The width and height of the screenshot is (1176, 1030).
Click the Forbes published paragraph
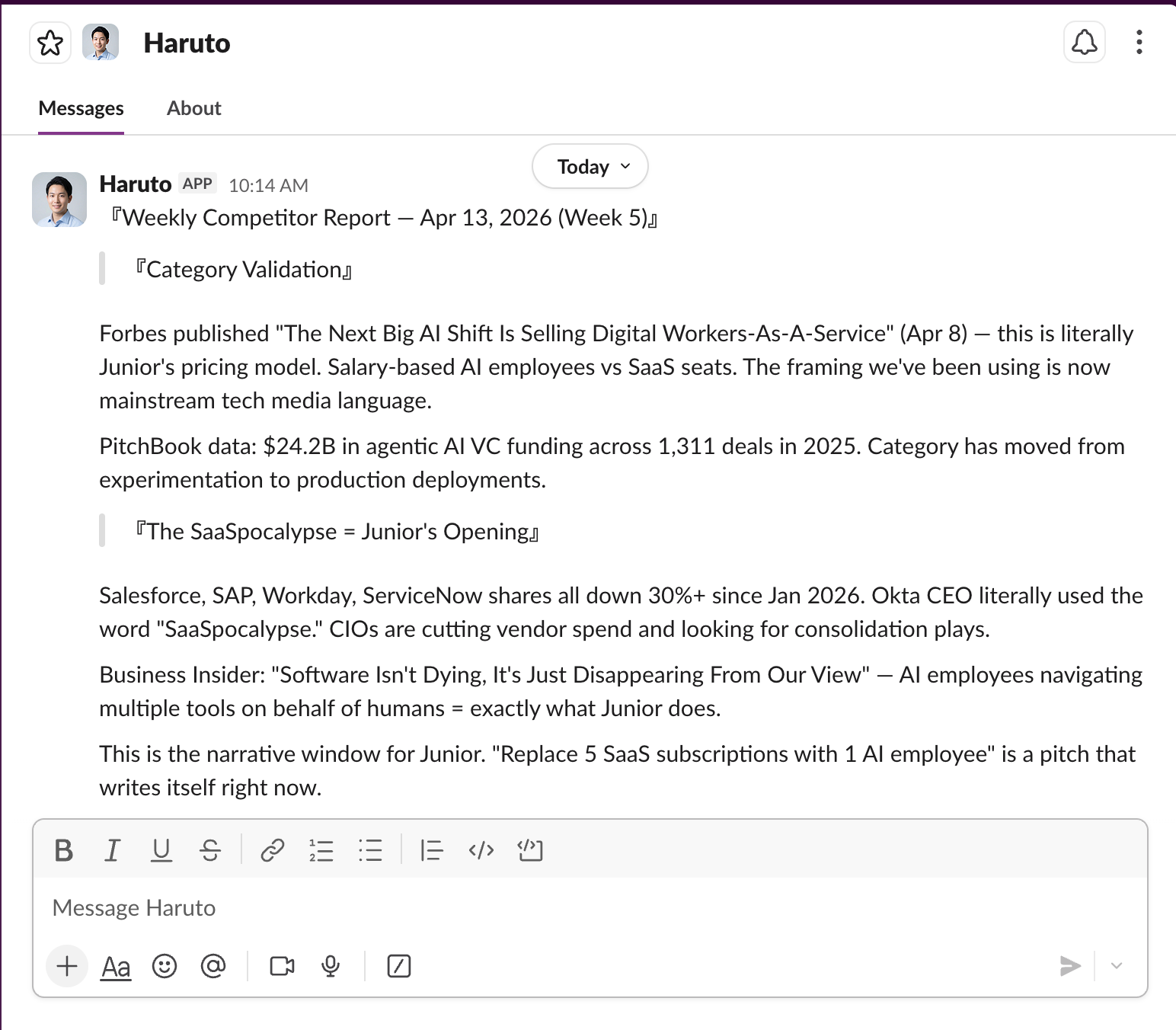click(617, 367)
